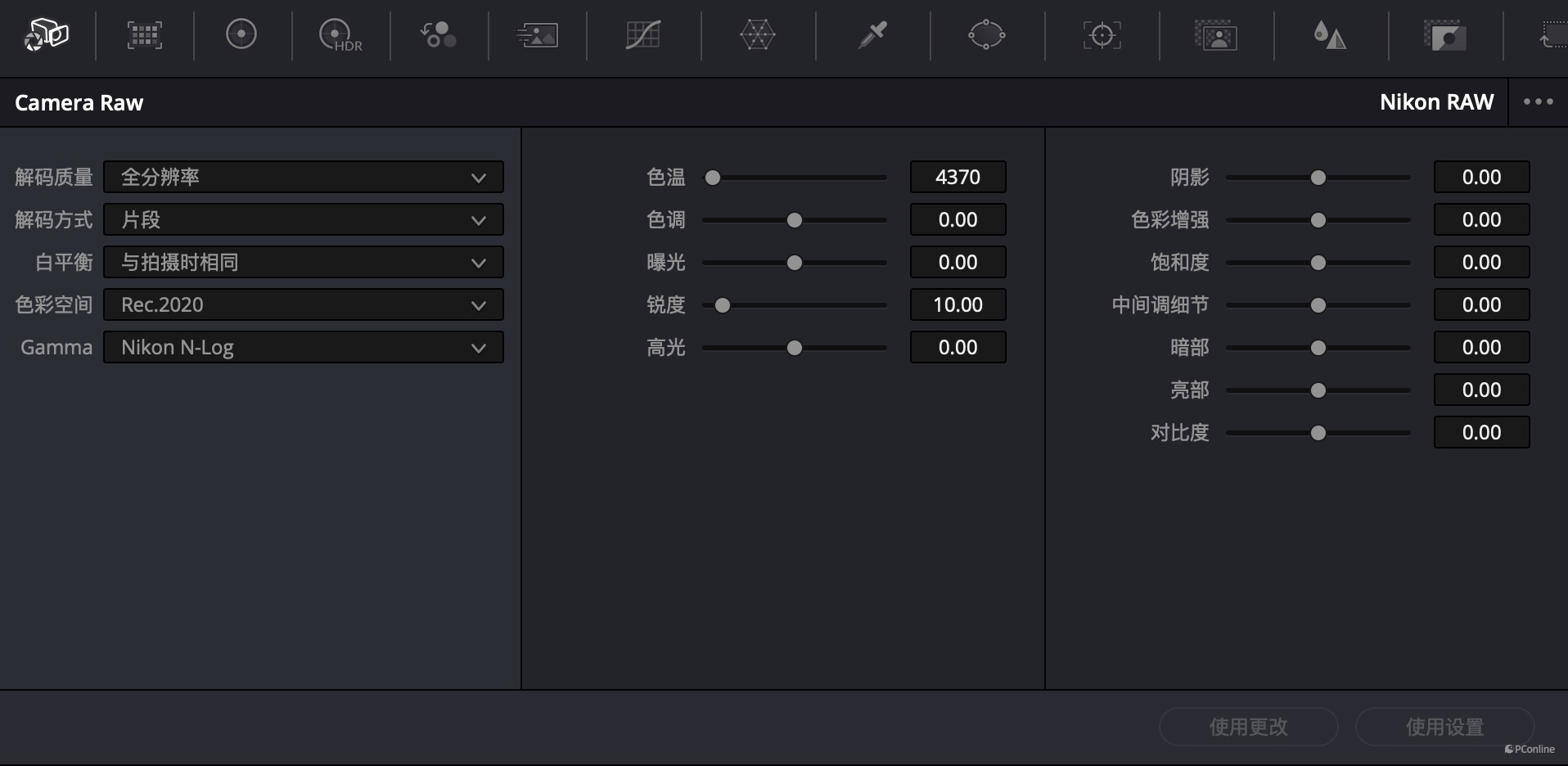Click the 色温 slider handle

(713, 178)
